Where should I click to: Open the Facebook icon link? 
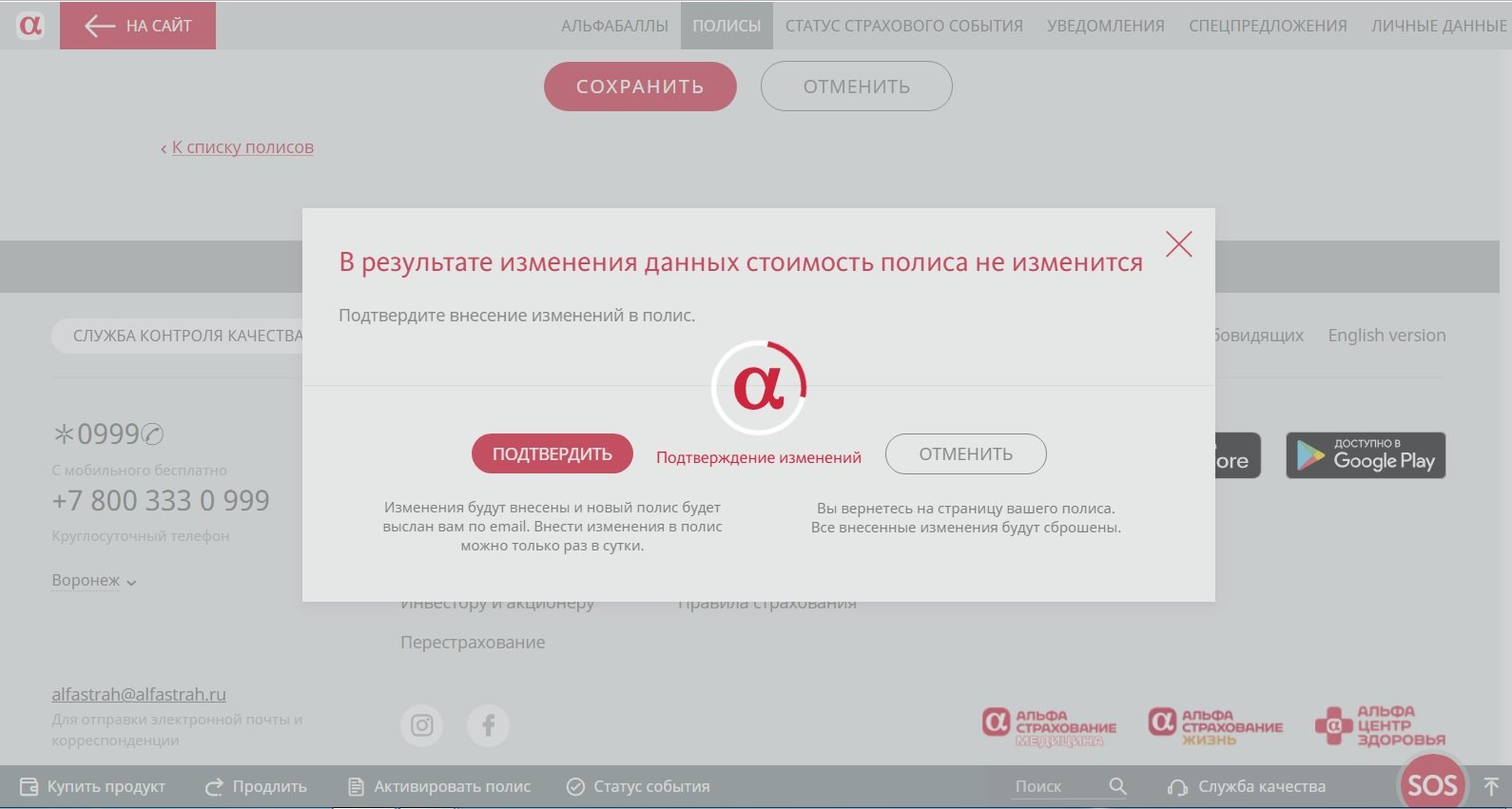coord(488,726)
